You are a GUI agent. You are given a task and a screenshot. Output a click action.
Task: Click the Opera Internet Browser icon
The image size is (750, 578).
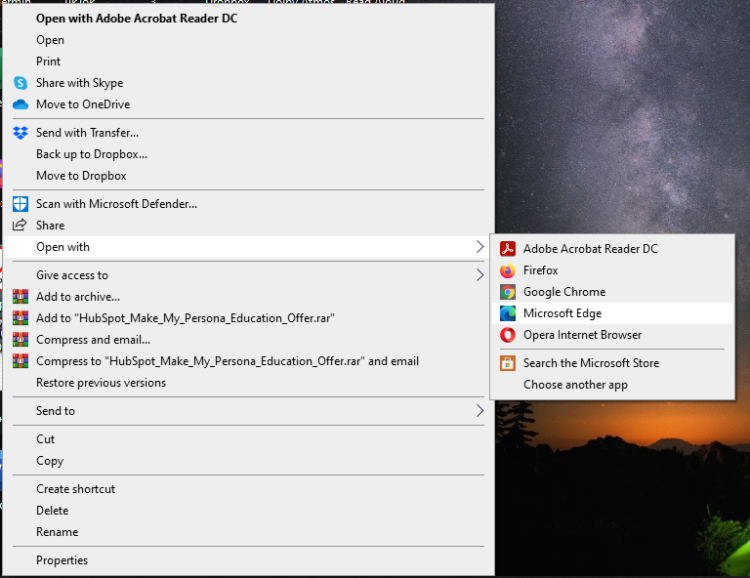[x=507, y=335]
